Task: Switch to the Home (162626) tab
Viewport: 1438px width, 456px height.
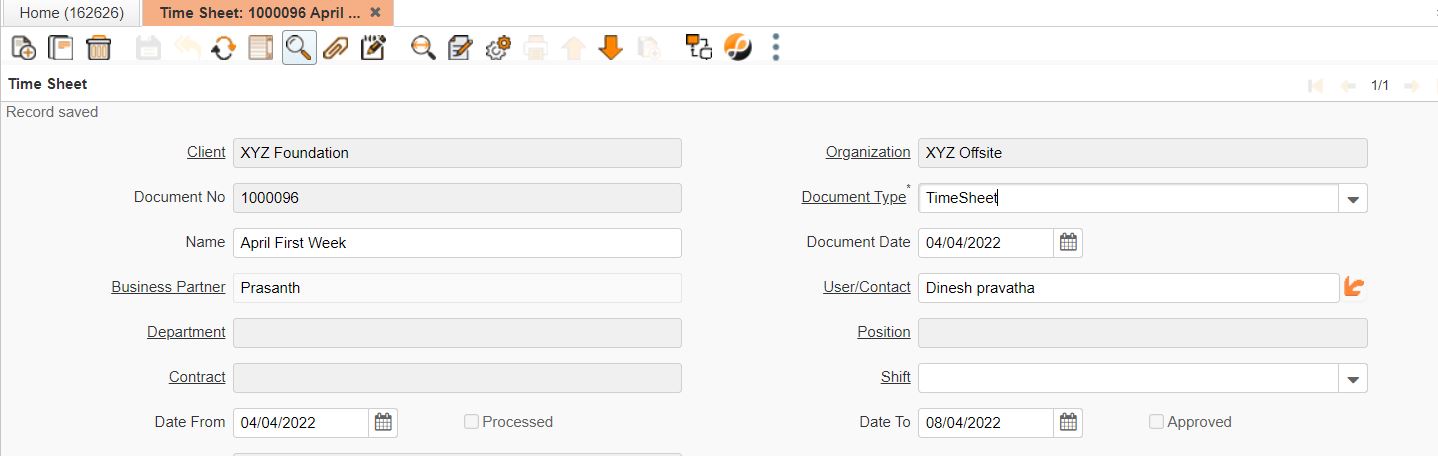Action: (x=72, y=13)
